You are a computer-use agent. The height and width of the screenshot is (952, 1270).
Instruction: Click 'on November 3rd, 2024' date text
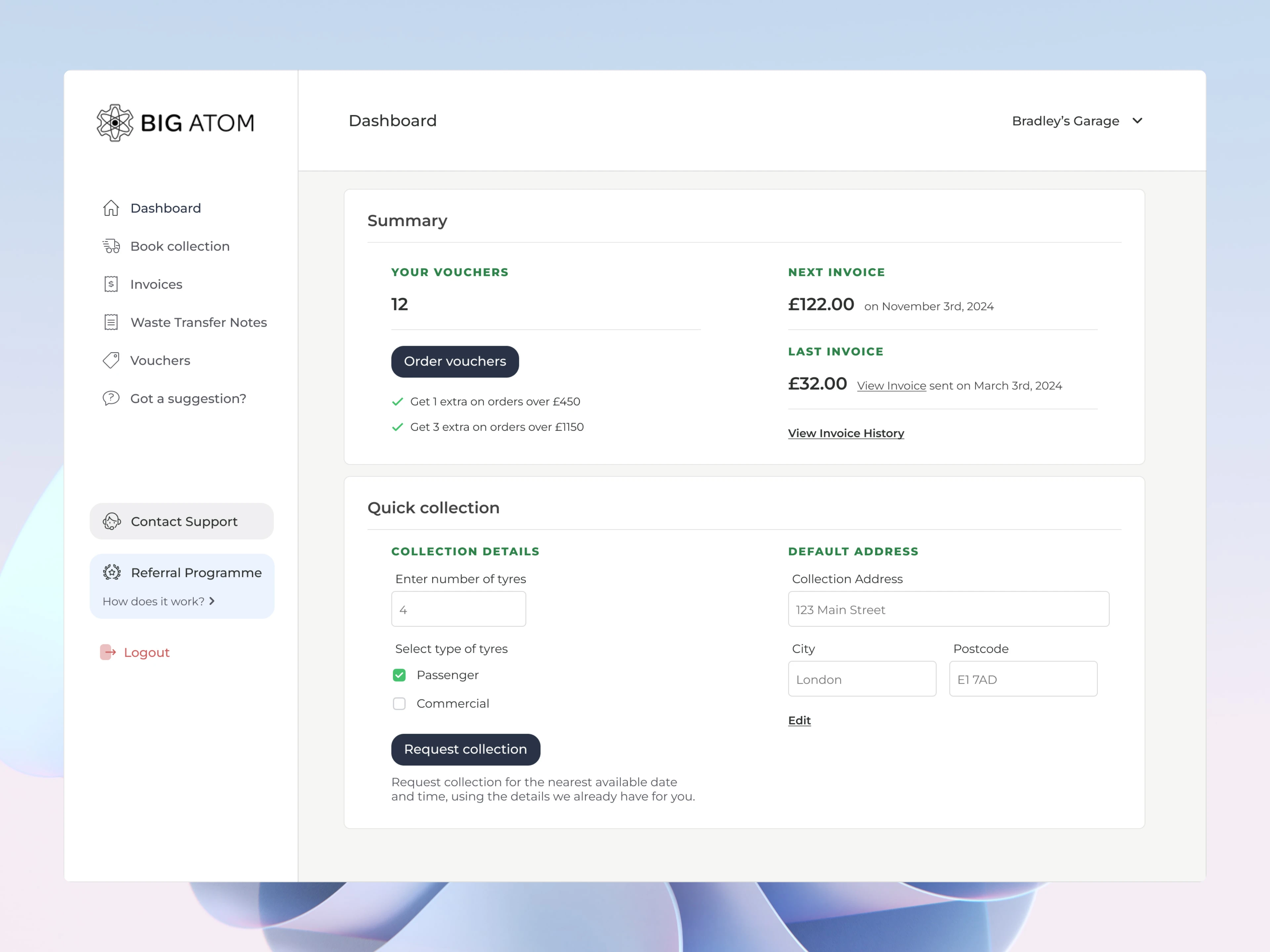[x=929, y=306]
